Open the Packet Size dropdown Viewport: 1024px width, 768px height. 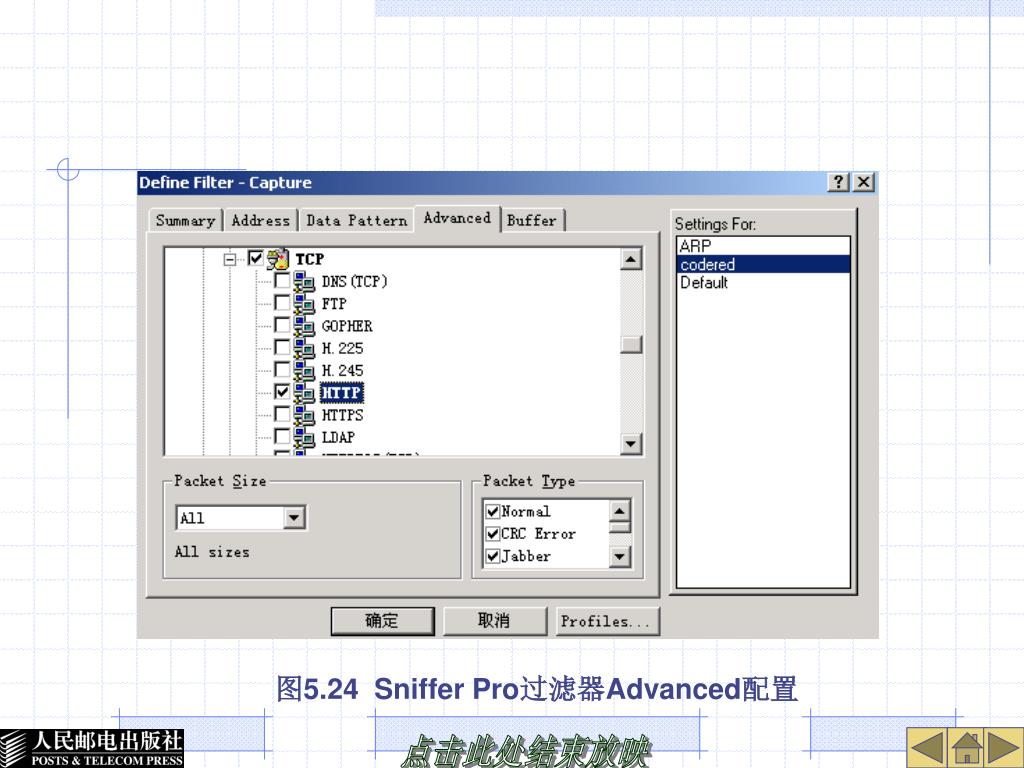coord(294,518)
